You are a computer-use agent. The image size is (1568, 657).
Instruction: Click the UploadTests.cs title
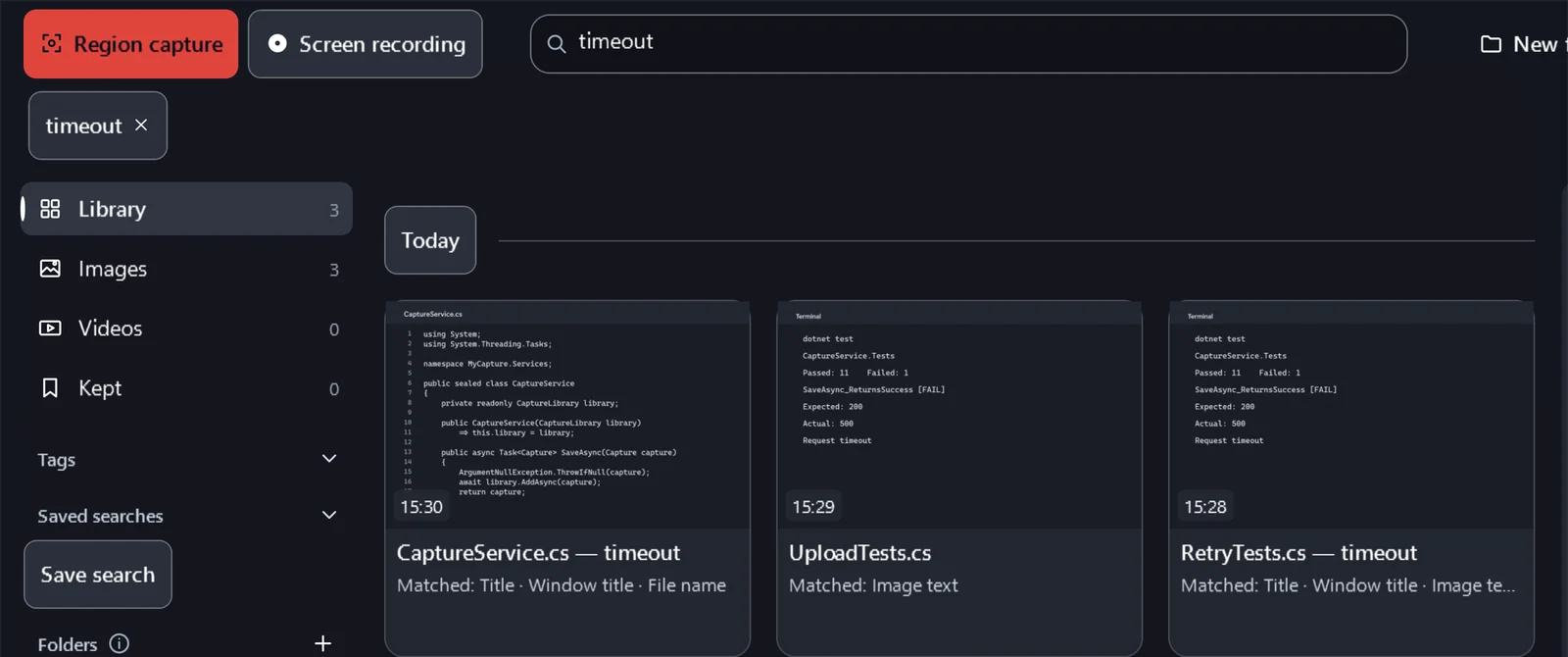859,553
